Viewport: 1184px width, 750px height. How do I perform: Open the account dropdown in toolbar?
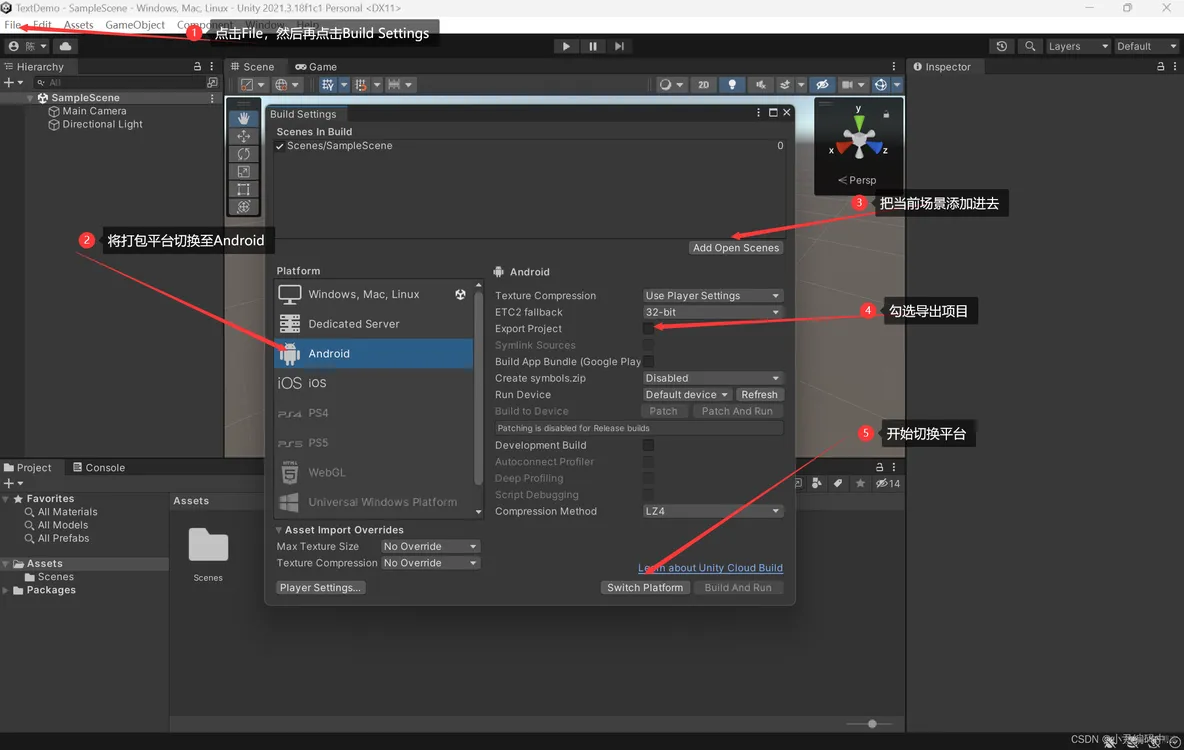click(x=28, y=46)
